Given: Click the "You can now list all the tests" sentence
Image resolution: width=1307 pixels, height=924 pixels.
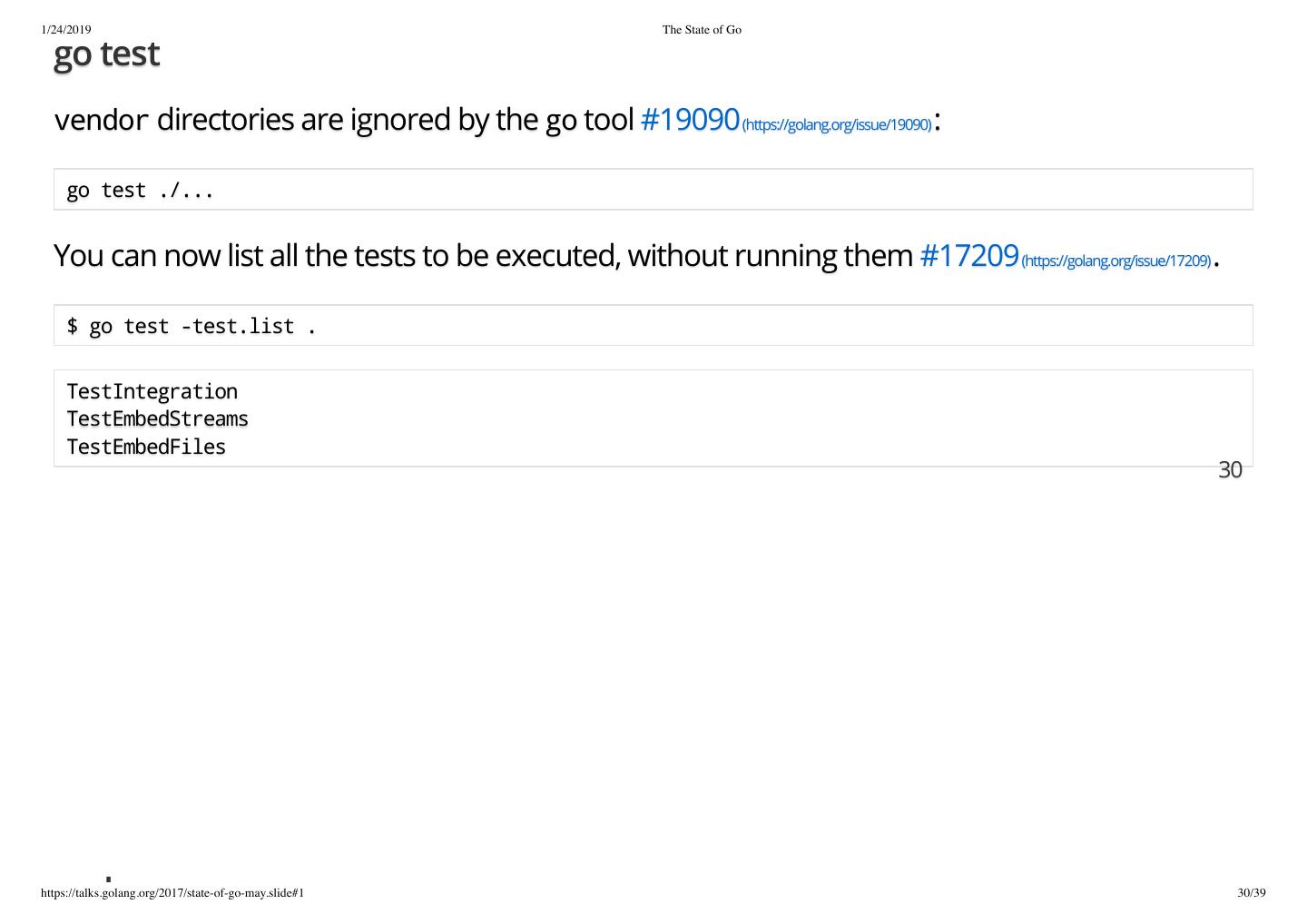Looking at the screenshot, I should click(x=272, y=256).
